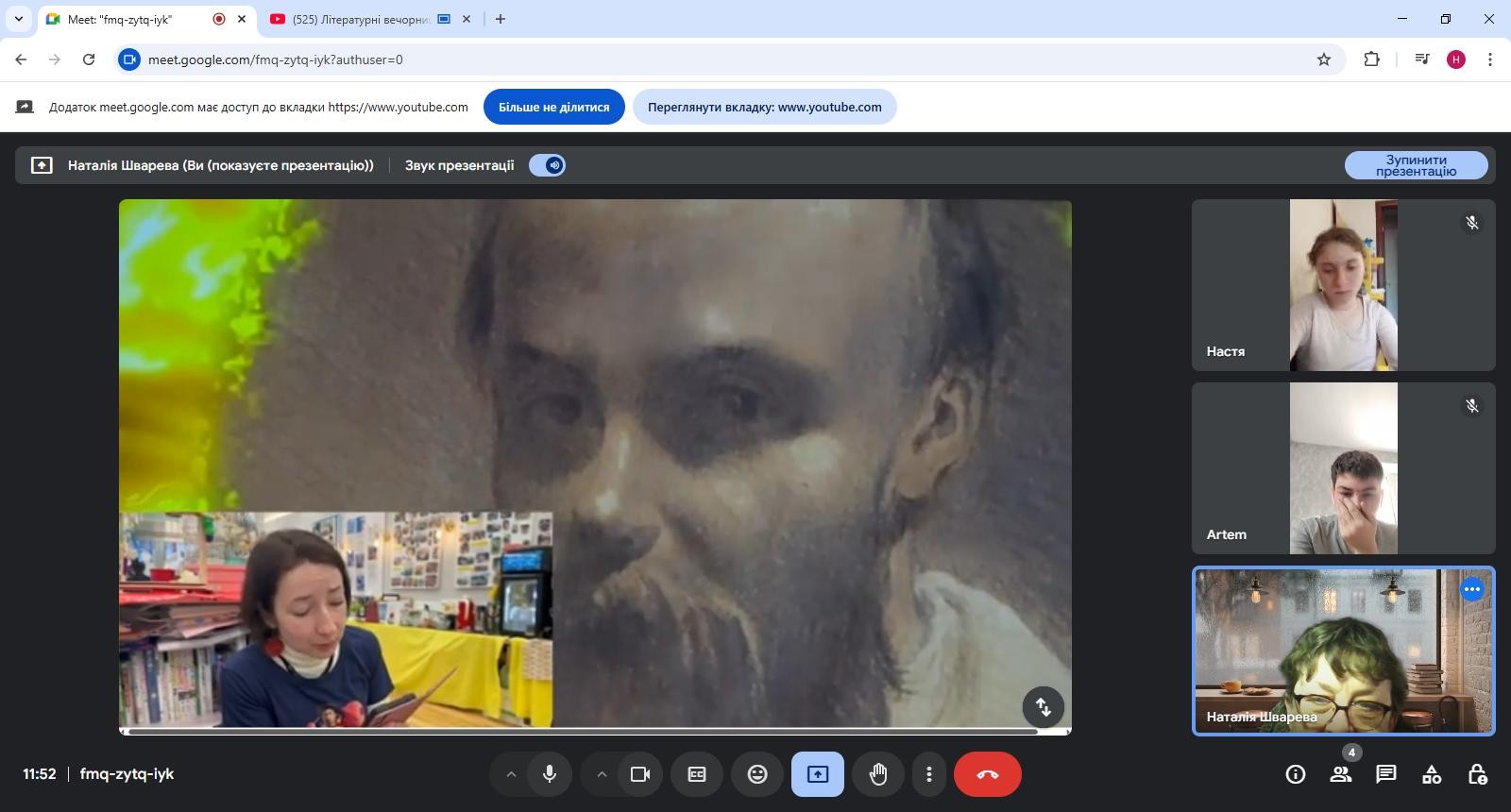Go forward in browser history

(x=55, y=59)
